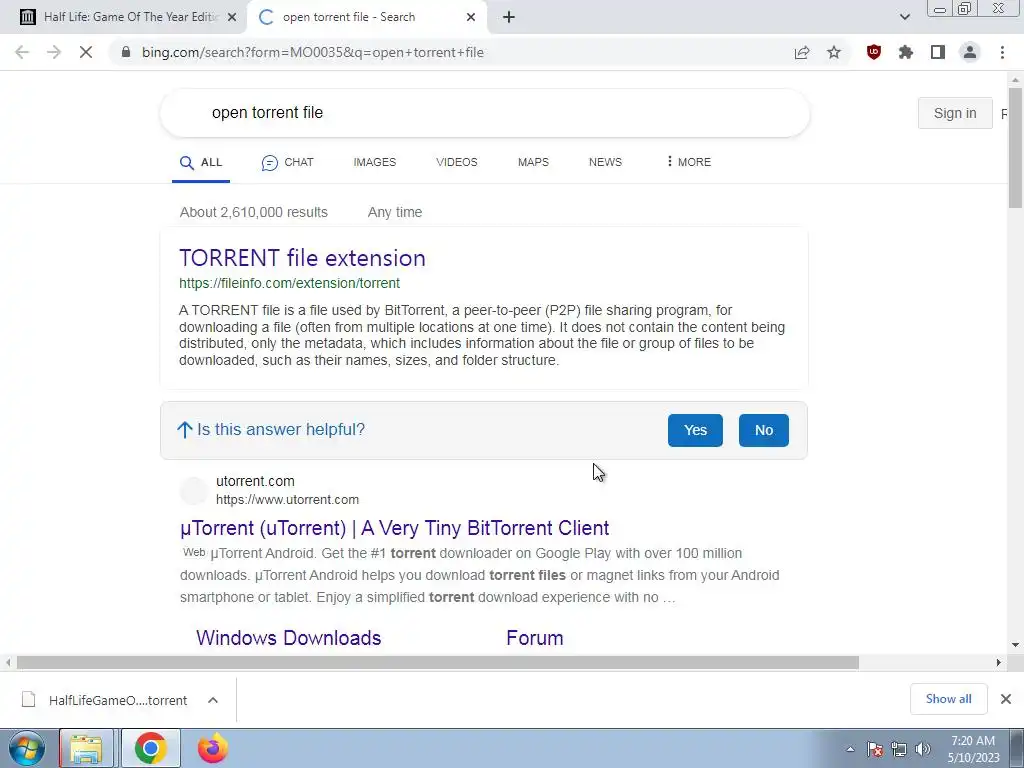1024x768 pixels.
Task: Open the Chrome three-dot menu
Action: click(1002, 52)
